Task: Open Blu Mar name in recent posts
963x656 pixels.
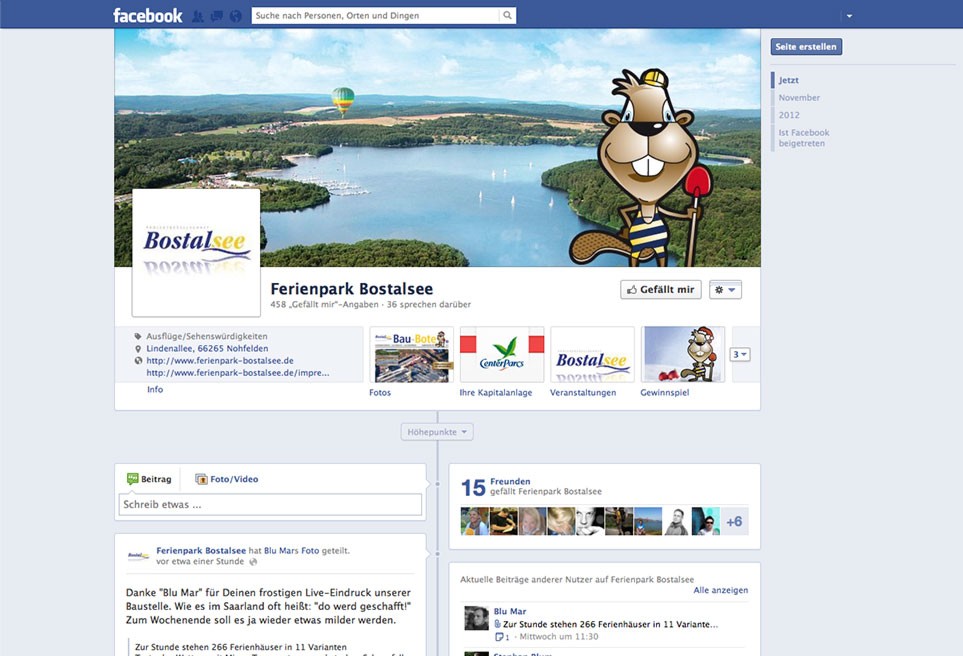Action: coord(510,611)
